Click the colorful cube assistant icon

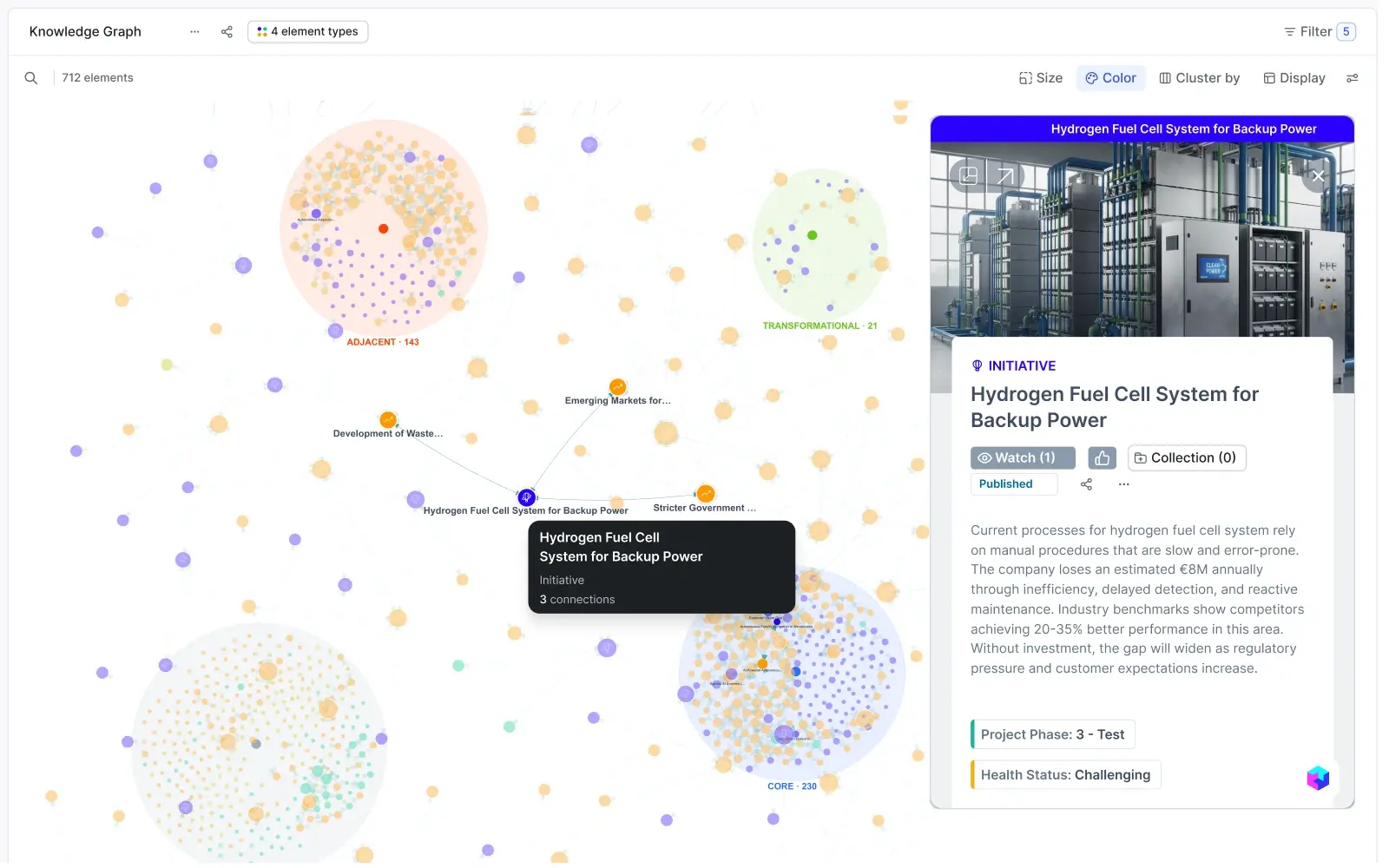coord(1318,778)
